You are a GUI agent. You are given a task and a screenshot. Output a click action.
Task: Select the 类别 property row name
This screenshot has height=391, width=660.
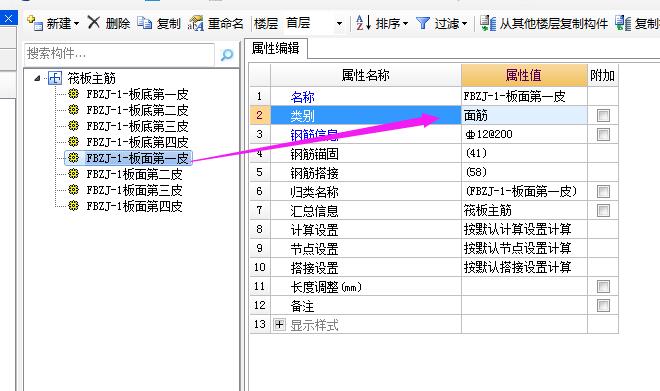pyautogui.click(x=365, y=115)
